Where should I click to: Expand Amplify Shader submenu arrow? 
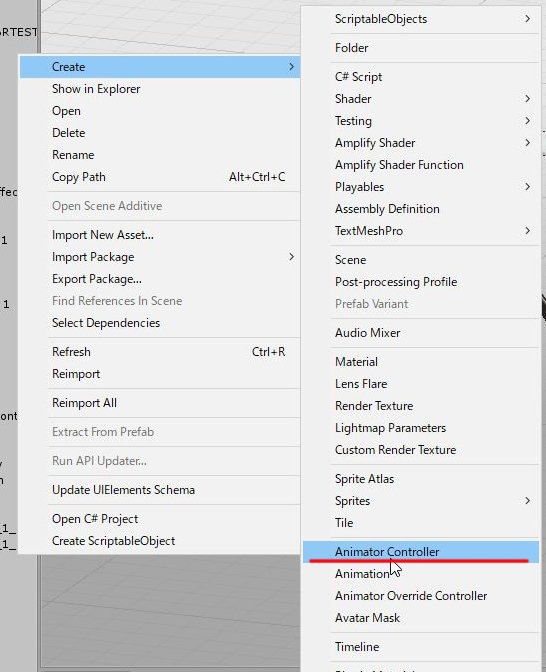click(x=528, y=143)
